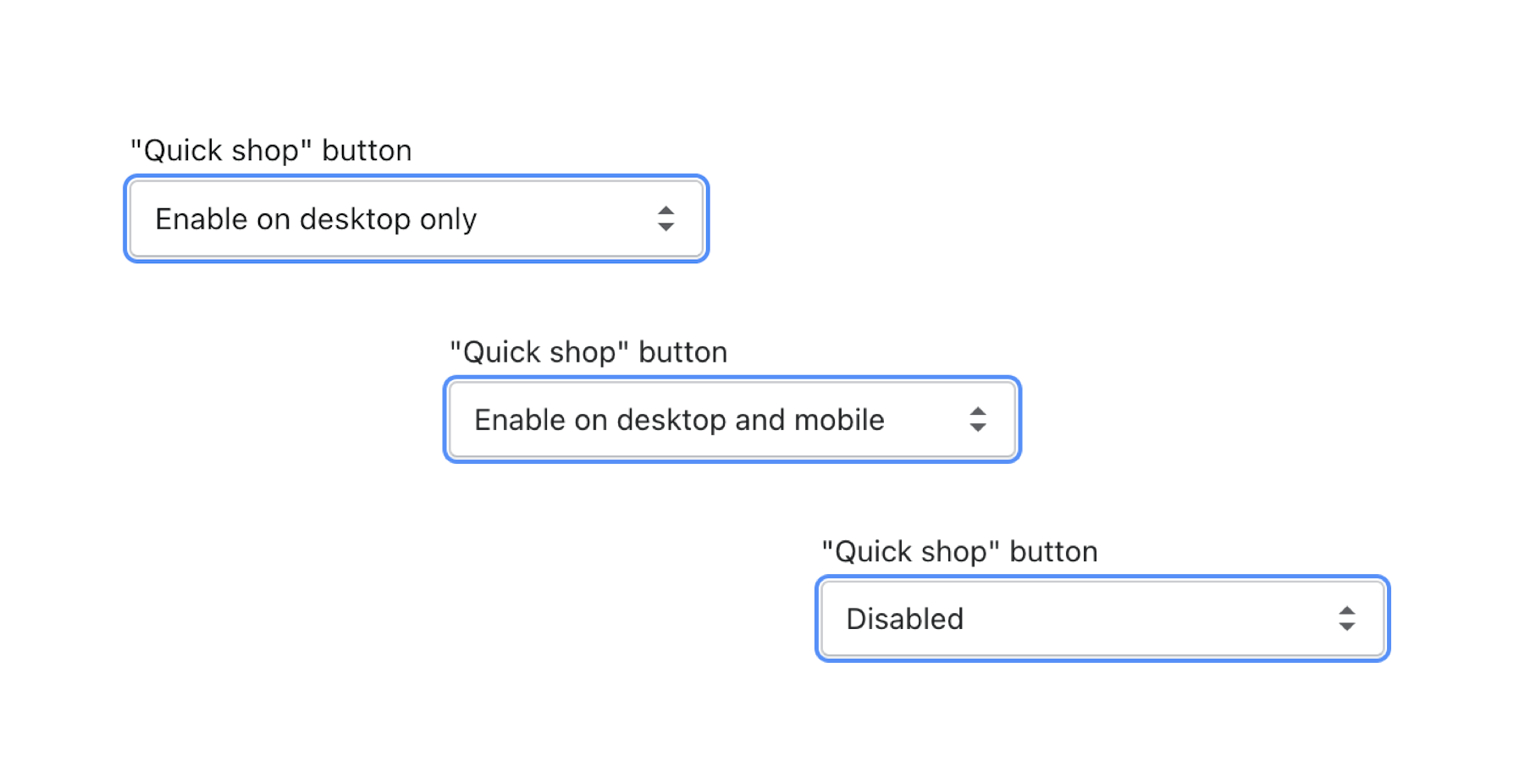This screenshot has width=1519, height=784.
Task: Click the "Quick shop" button label above "Enable on desktop and mobile"
Action: click(588, 352)
